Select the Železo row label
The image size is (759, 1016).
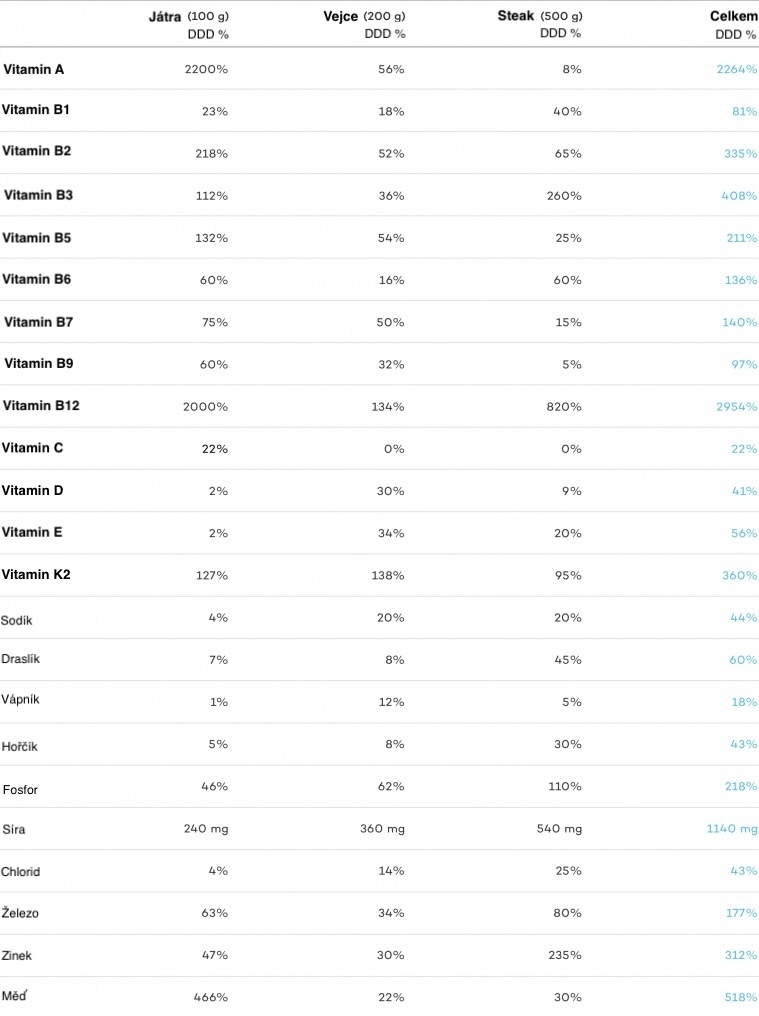tap(20, 912)
